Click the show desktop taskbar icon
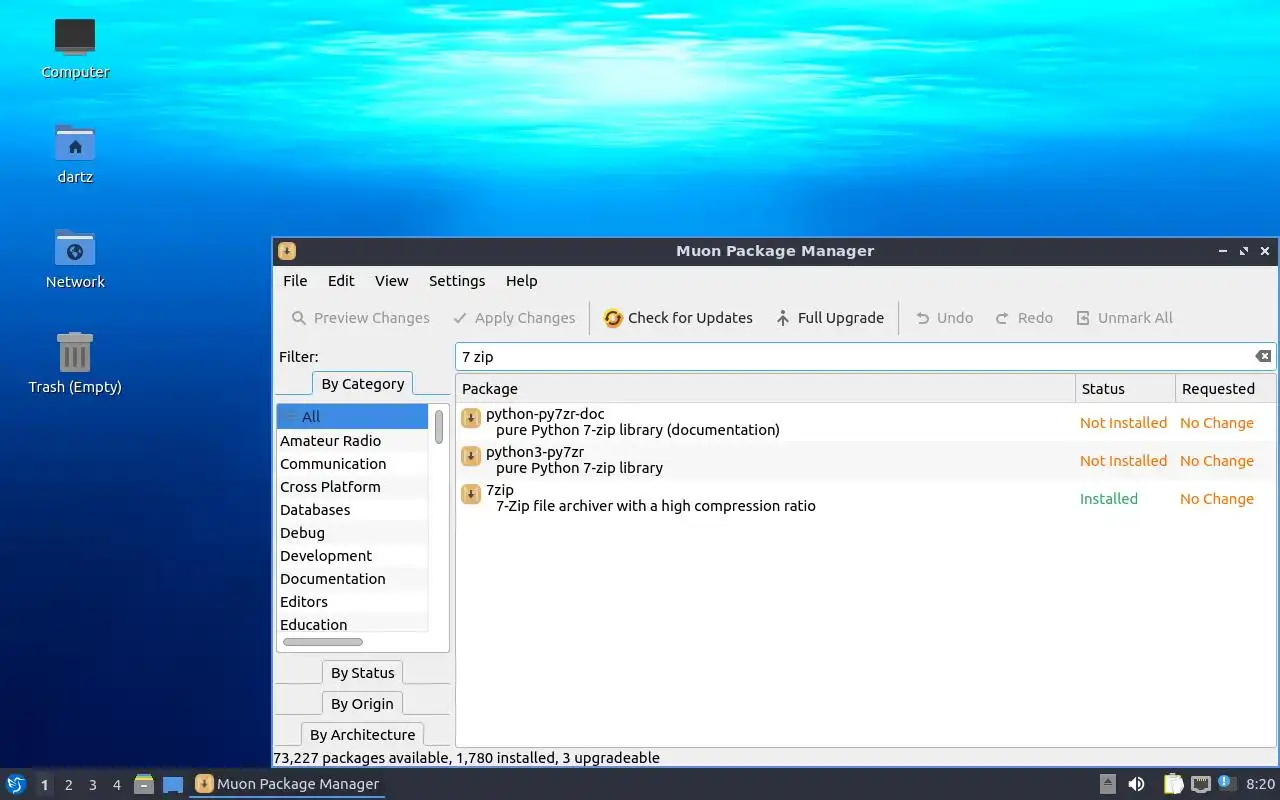This screenshot has width=1280, height=800. pos(173,785)
